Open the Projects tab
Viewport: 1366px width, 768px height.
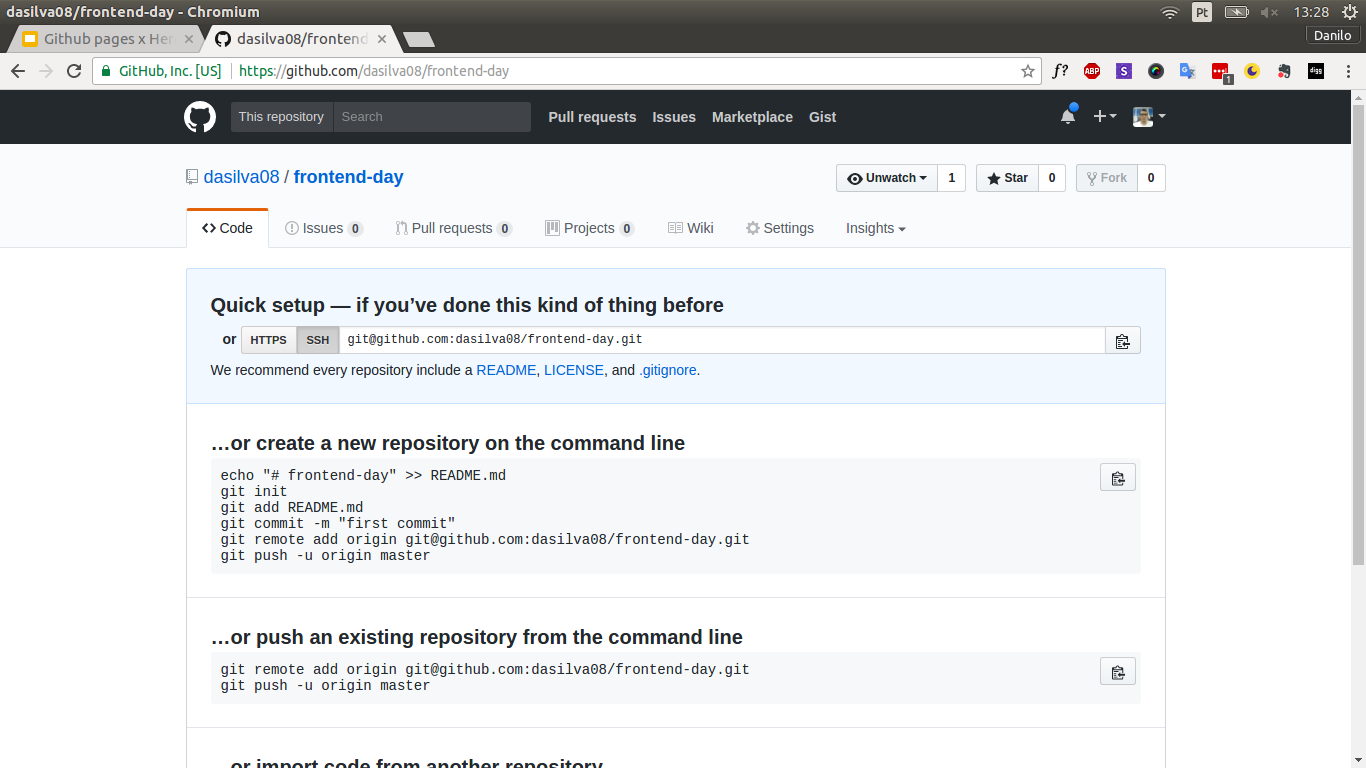589,228
